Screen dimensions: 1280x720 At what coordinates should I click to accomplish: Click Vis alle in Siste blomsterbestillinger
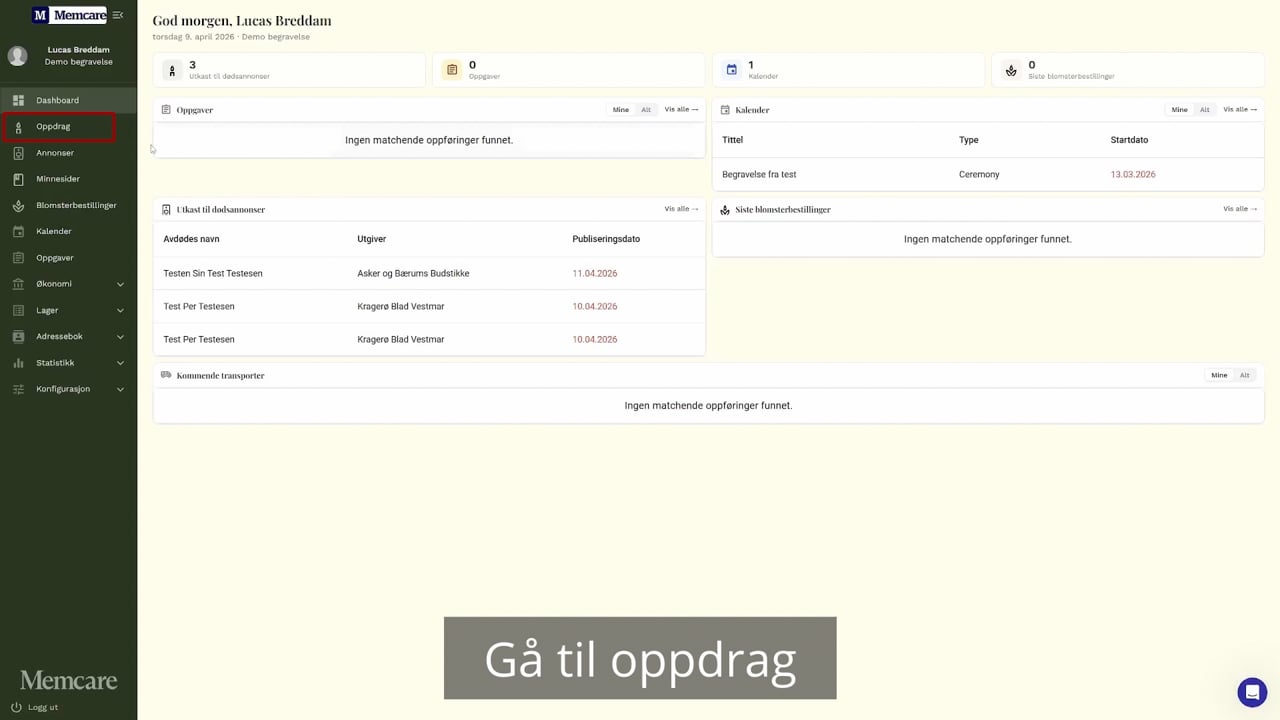tap(1240, 209)
